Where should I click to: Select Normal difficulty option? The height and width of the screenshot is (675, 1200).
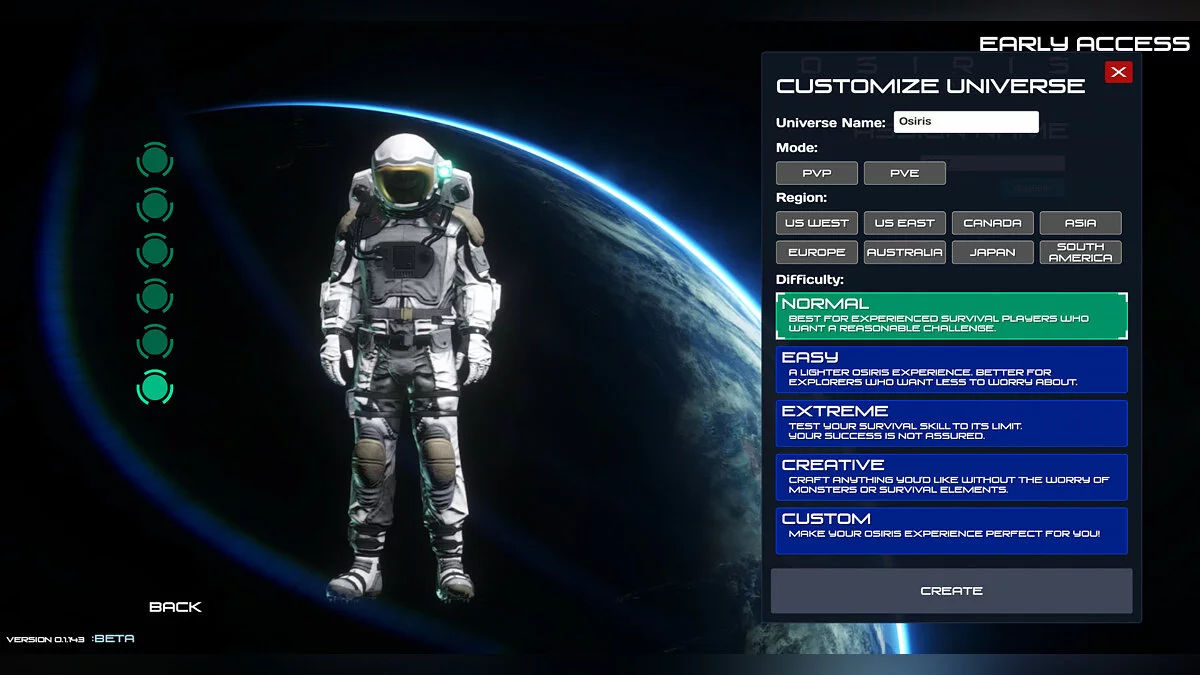coord(952,316)
